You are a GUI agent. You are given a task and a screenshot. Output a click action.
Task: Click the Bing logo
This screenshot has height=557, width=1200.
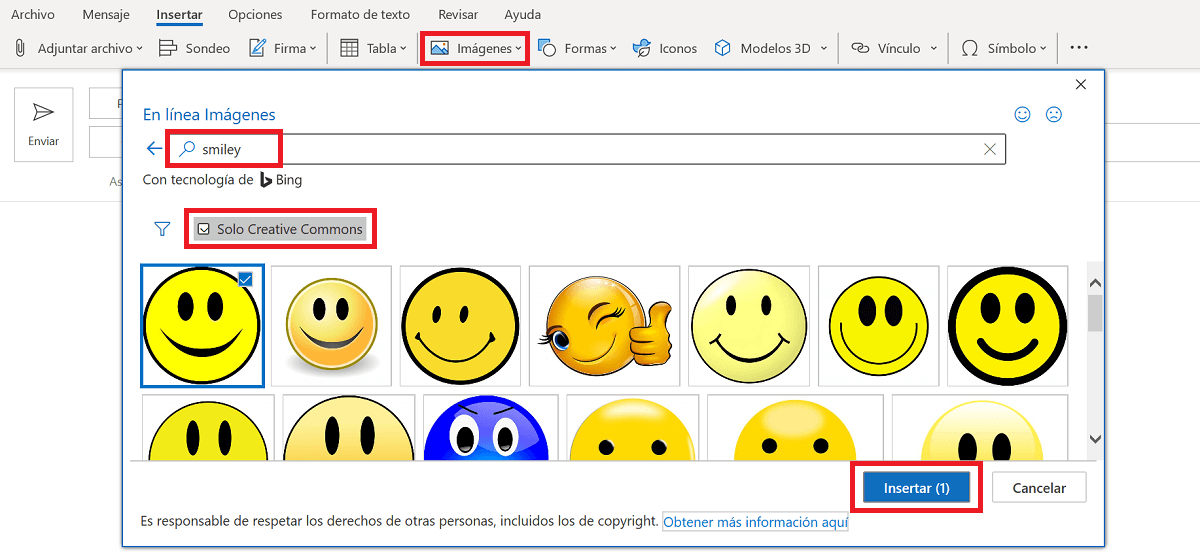[281, 180]
